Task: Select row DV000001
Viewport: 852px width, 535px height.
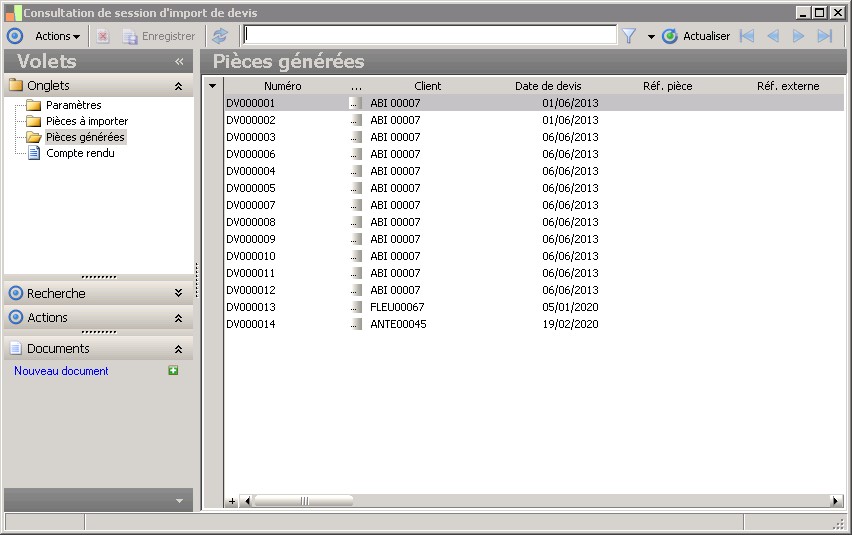Action: (x=534, y=103)
